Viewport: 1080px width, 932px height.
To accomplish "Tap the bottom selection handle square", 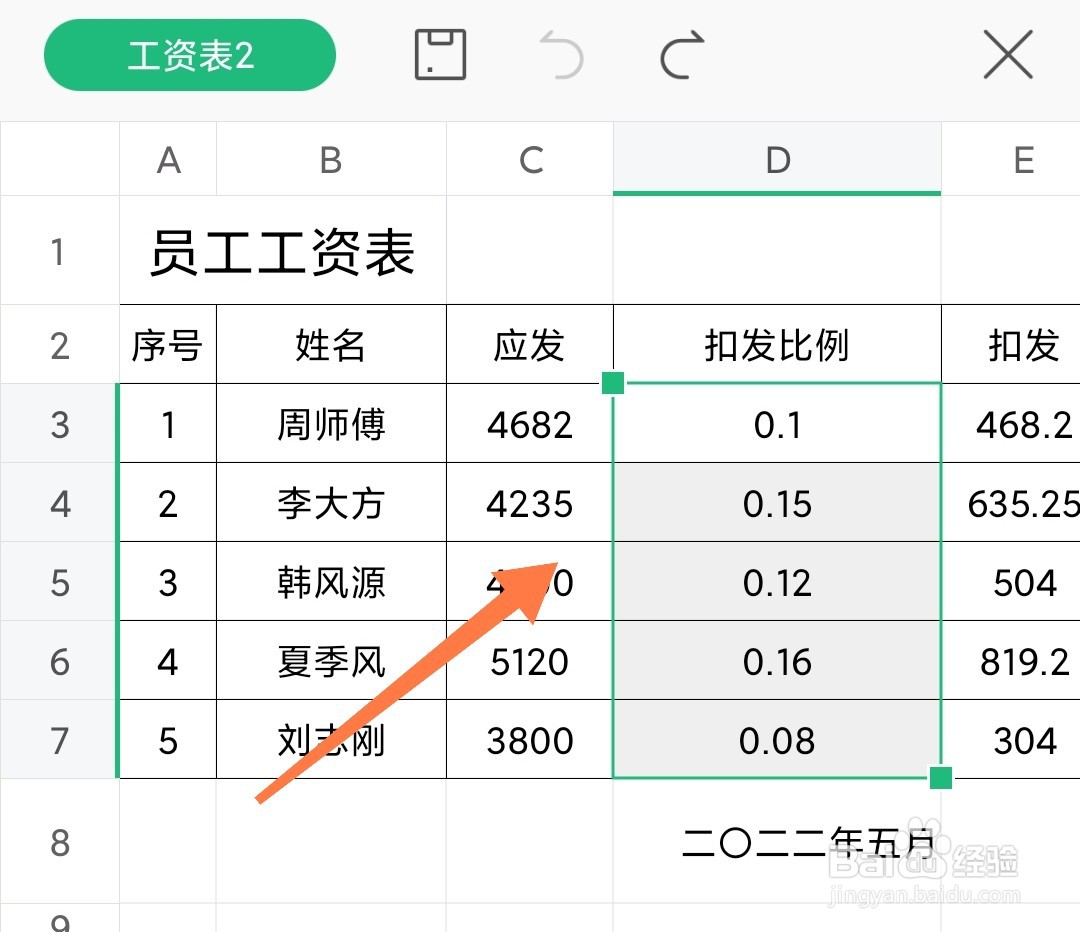I will click(x=940, y=776).
